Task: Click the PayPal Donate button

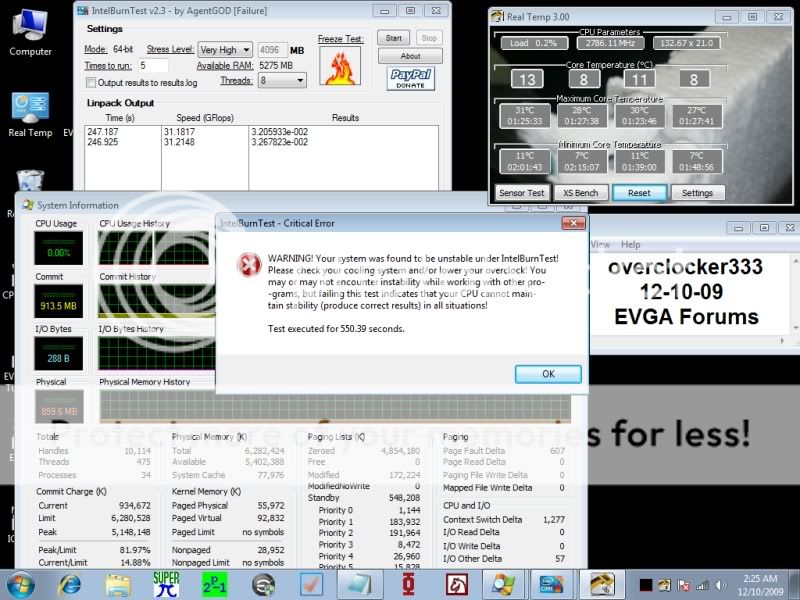Action: pyautogui.click(x=410, y=77)
